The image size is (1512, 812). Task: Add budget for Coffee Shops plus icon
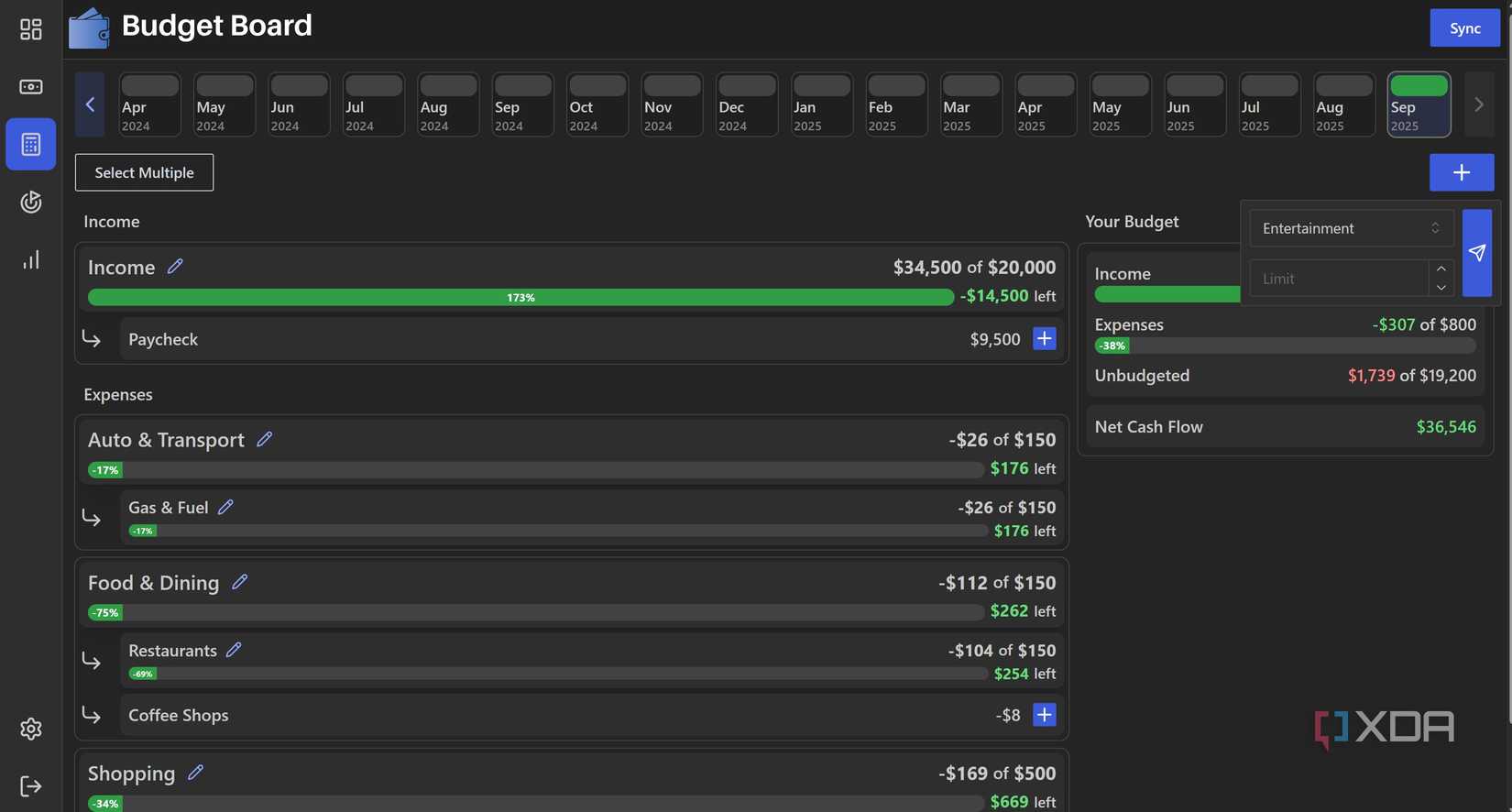[x=1044, y=715]
